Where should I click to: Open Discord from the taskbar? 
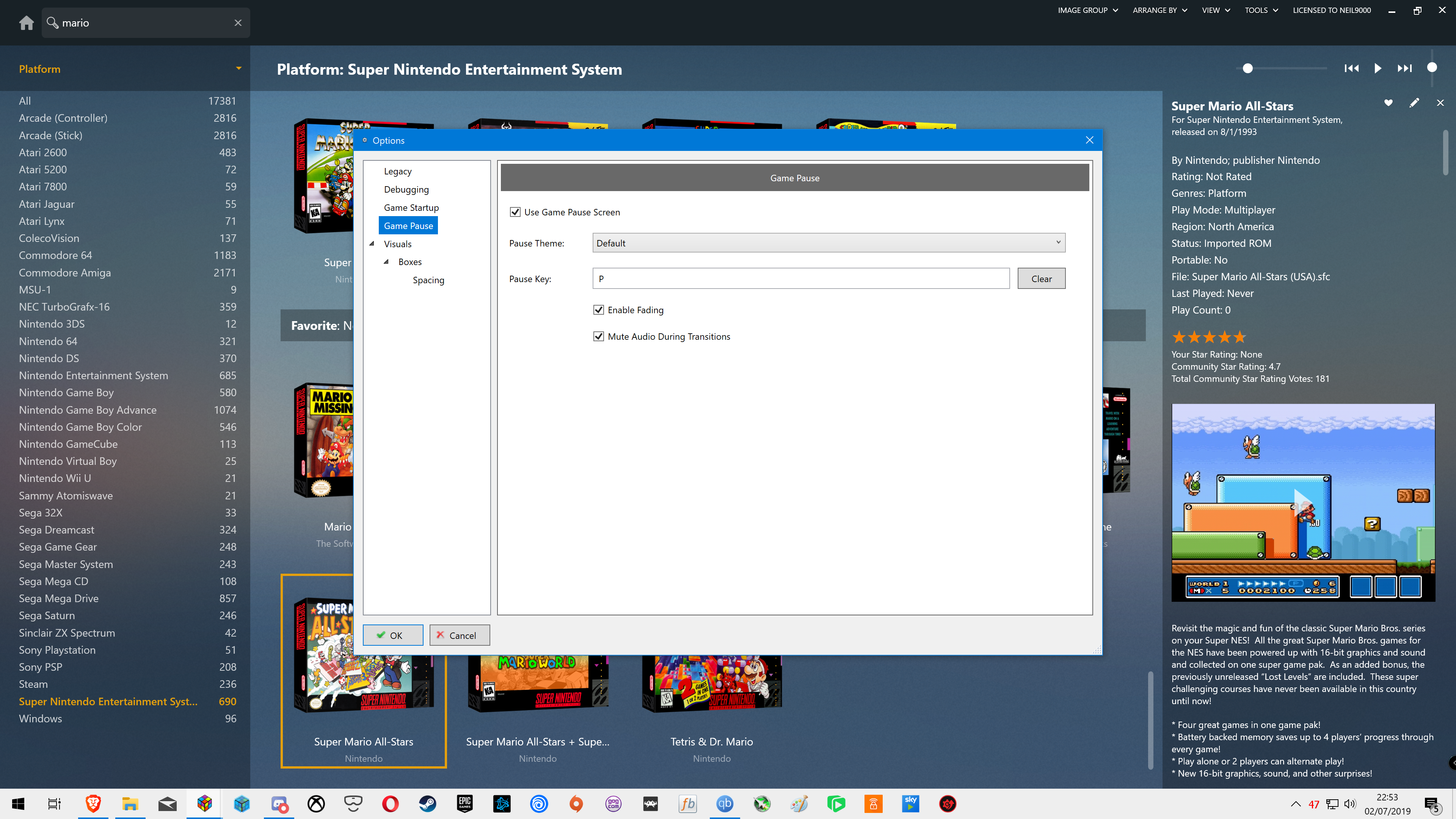(x=279, y=804)
